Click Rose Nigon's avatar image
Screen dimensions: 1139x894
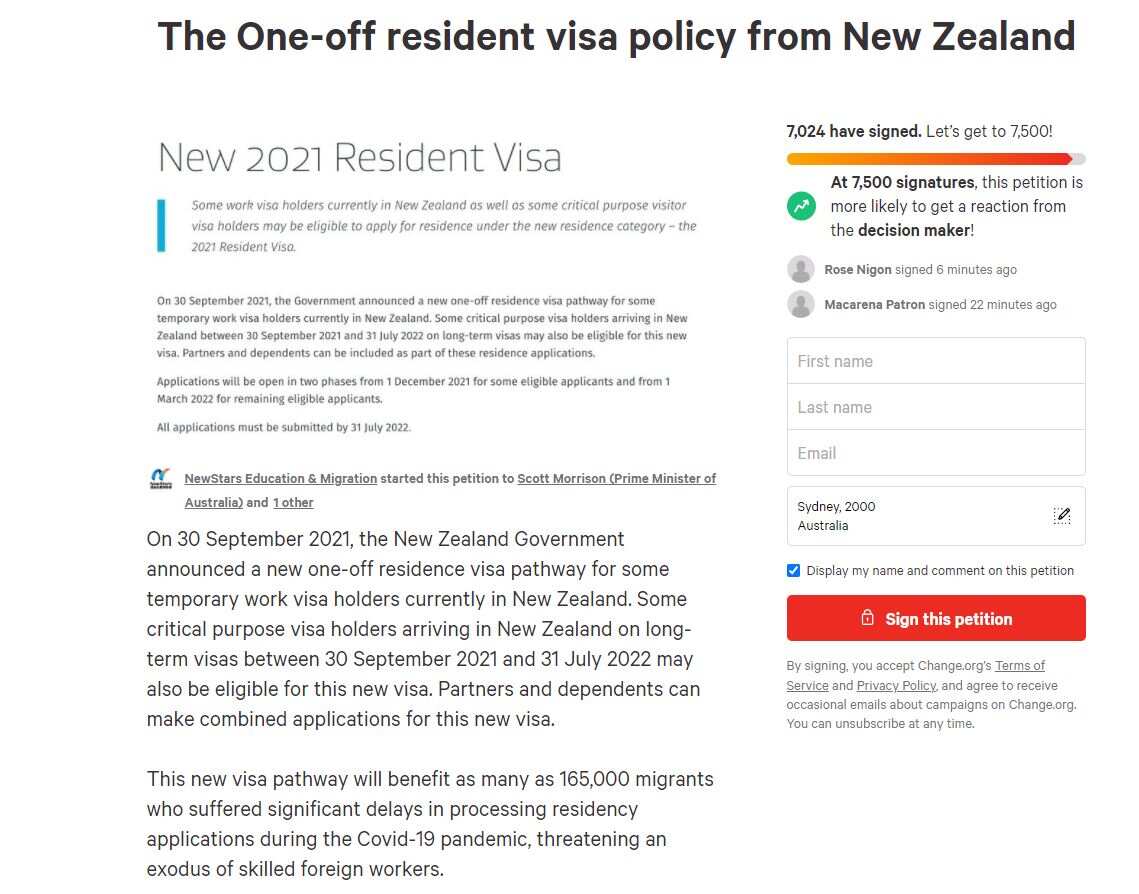tap(801, 268)
